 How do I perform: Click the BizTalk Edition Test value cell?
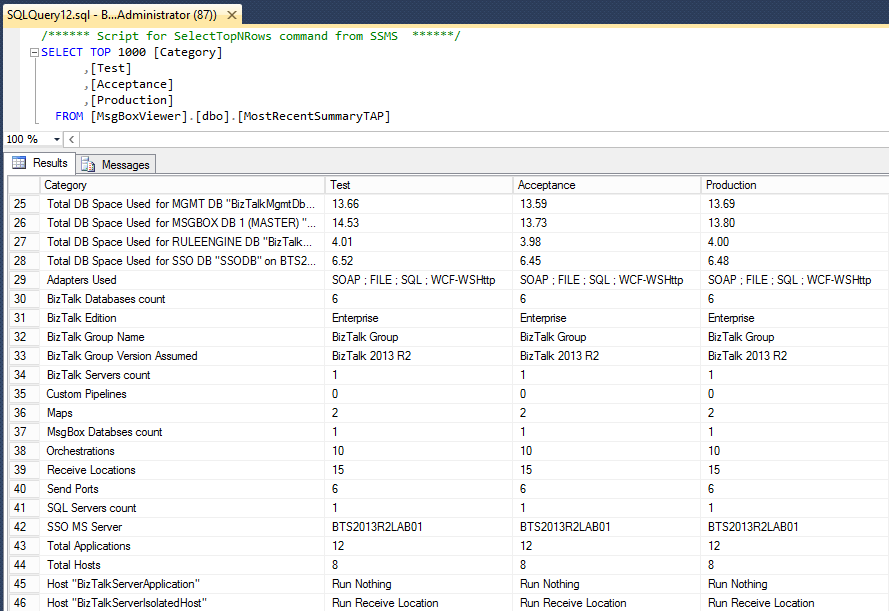click(x=419, y=318)
